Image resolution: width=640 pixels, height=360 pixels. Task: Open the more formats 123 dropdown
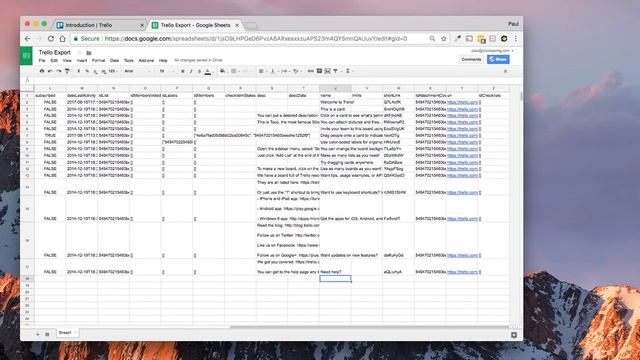tap(113, 71)
